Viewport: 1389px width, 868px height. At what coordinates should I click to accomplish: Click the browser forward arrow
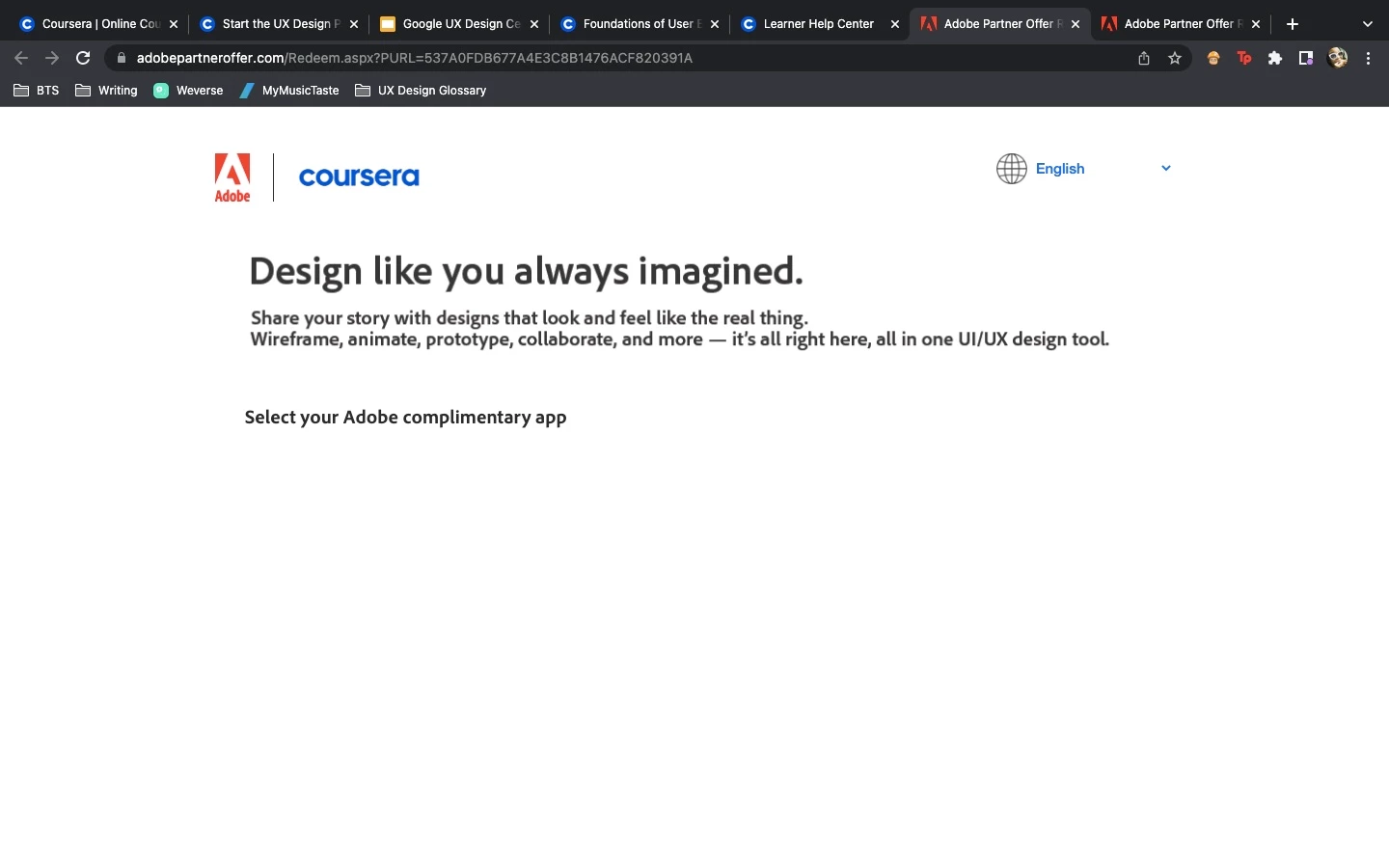click(x=52, y=58)
